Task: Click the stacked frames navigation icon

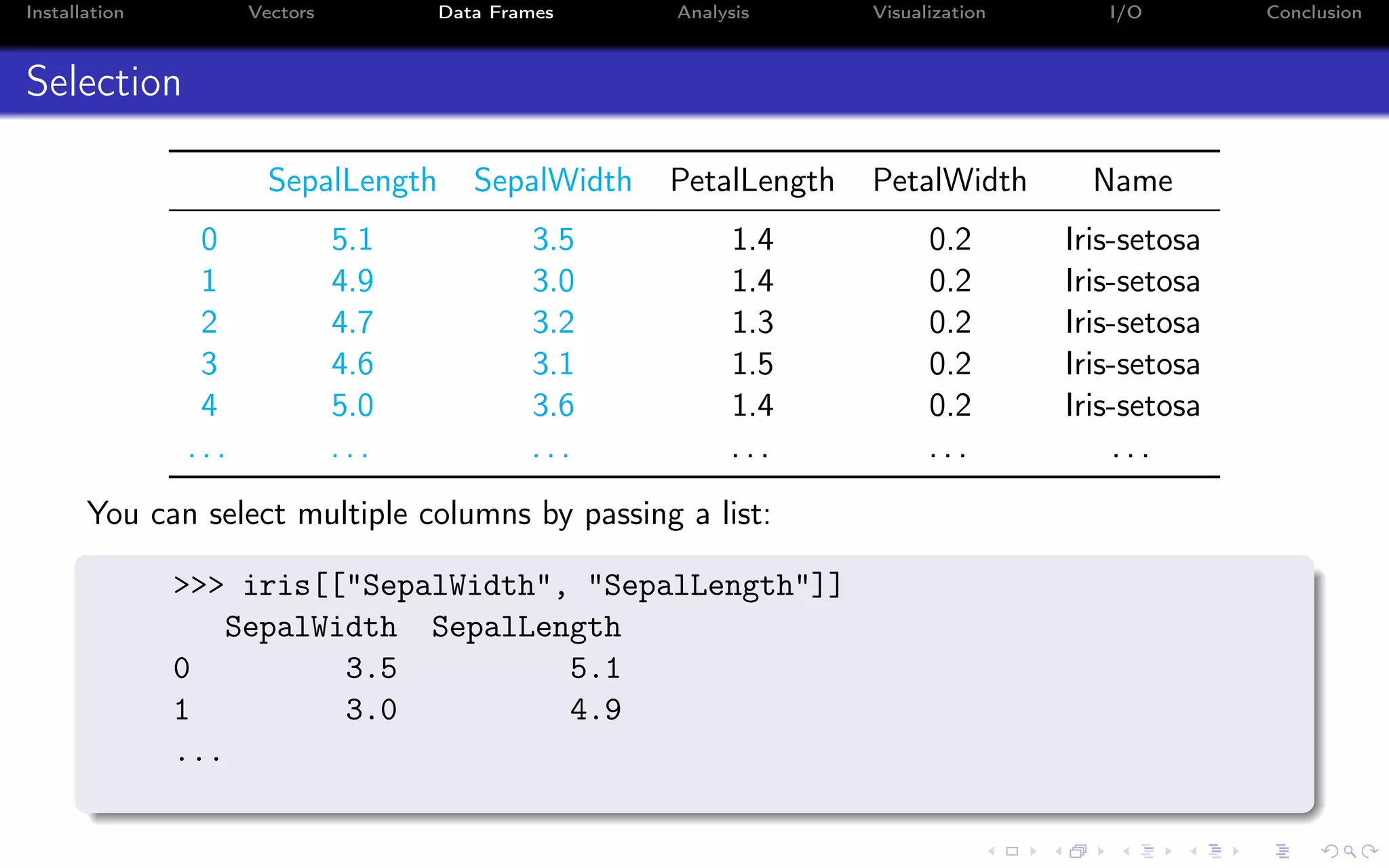Action: pos(1078,851)
